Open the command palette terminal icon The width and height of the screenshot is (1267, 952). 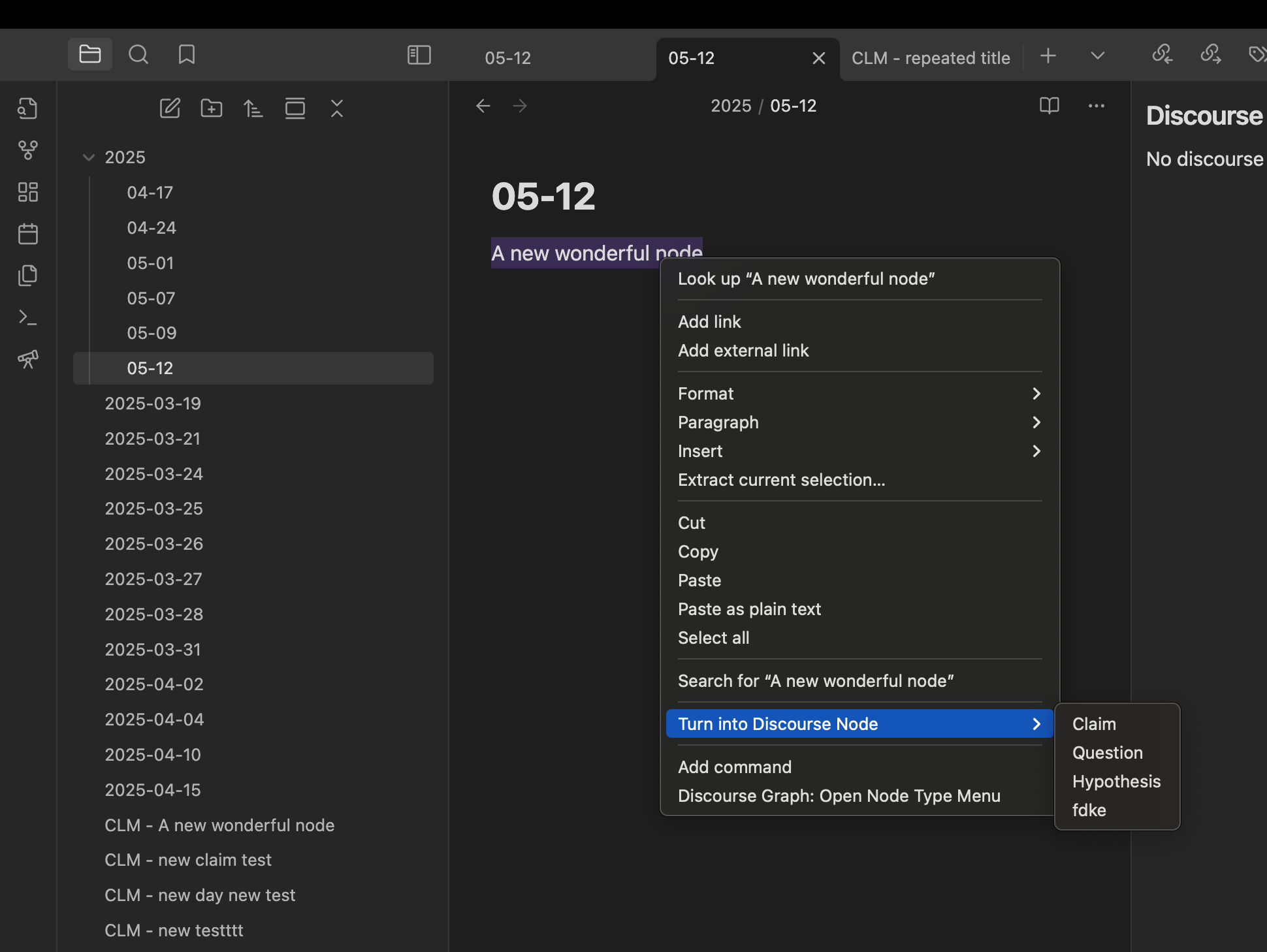click(x=28, y=317)
